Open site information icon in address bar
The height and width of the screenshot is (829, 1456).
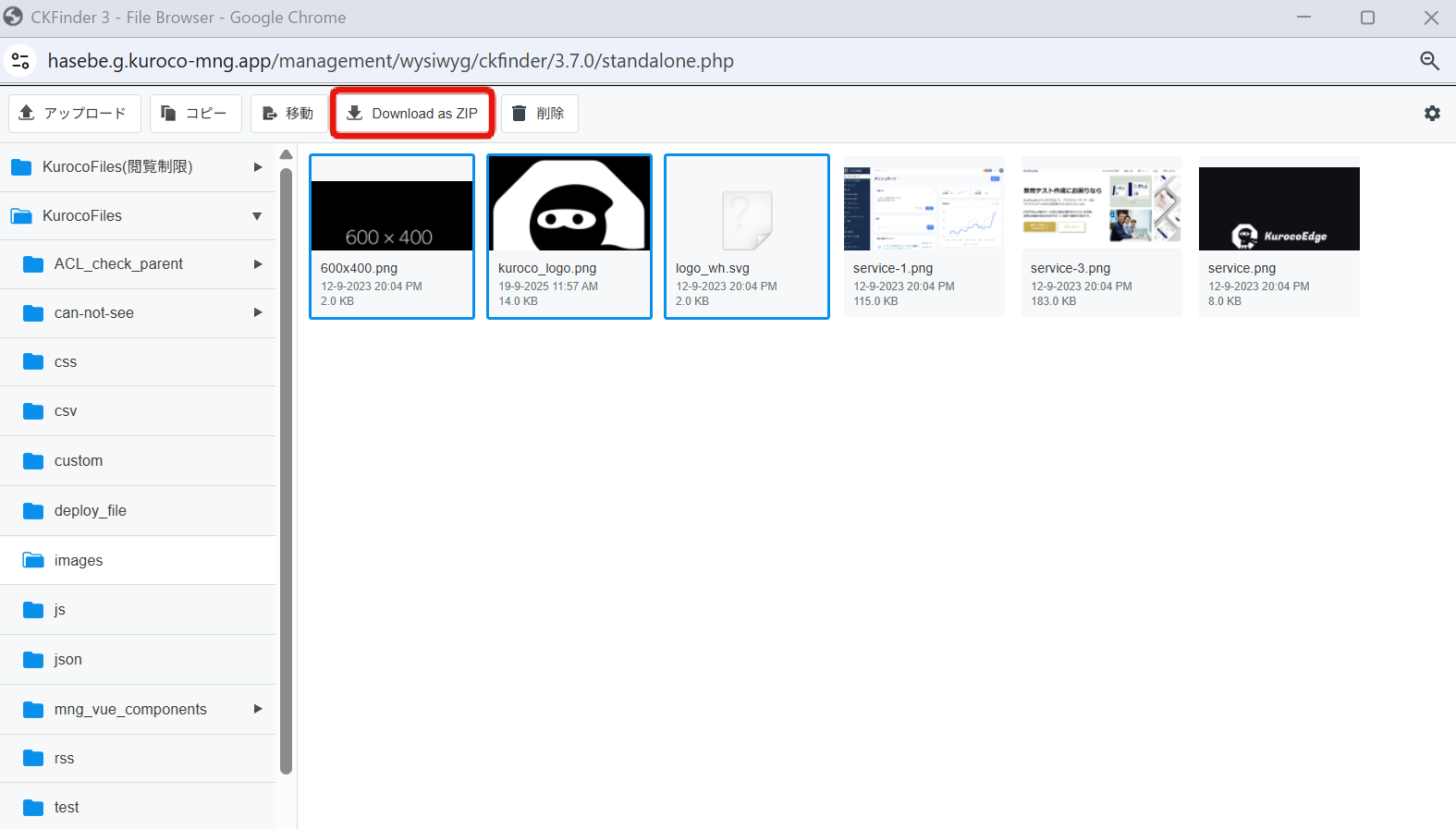click(x=20, y=61)
